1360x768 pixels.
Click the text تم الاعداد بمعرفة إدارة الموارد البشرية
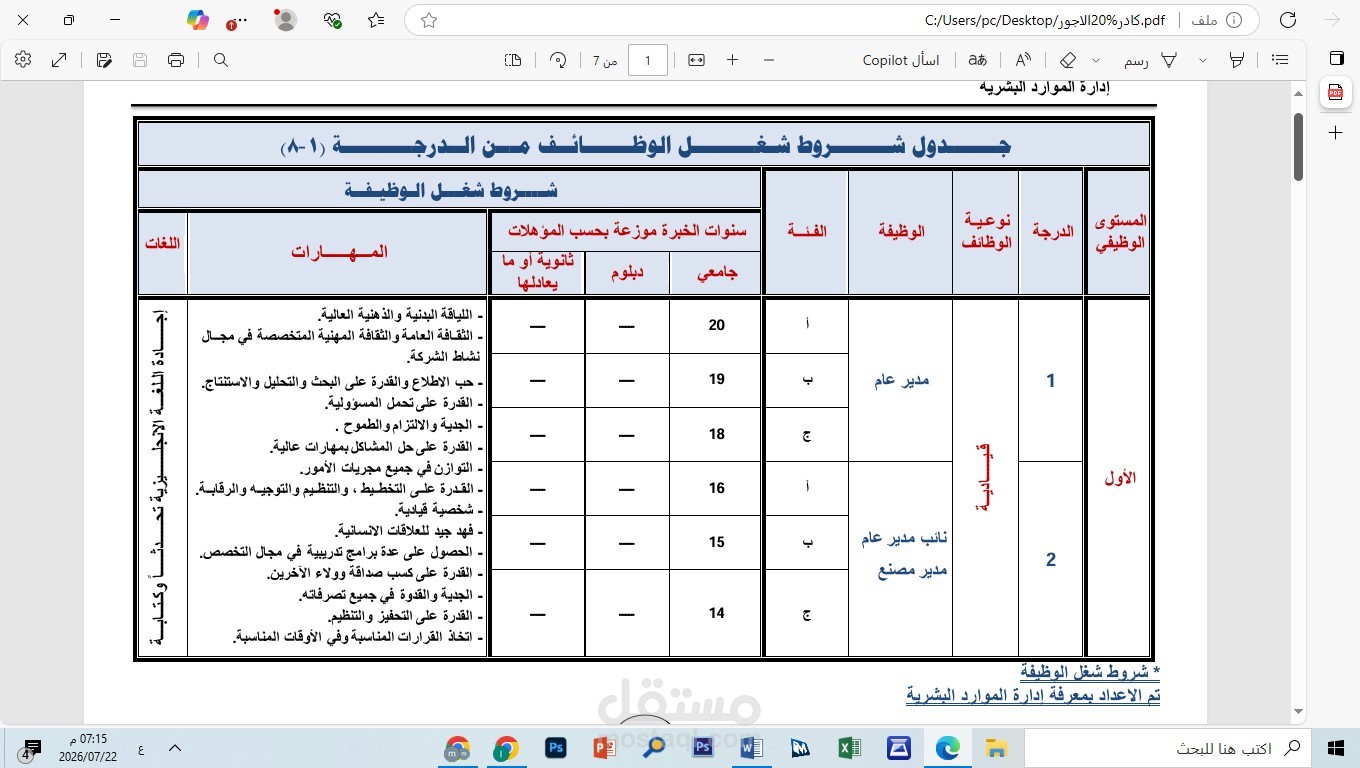pyautogui.click(x=1033, y=694)
